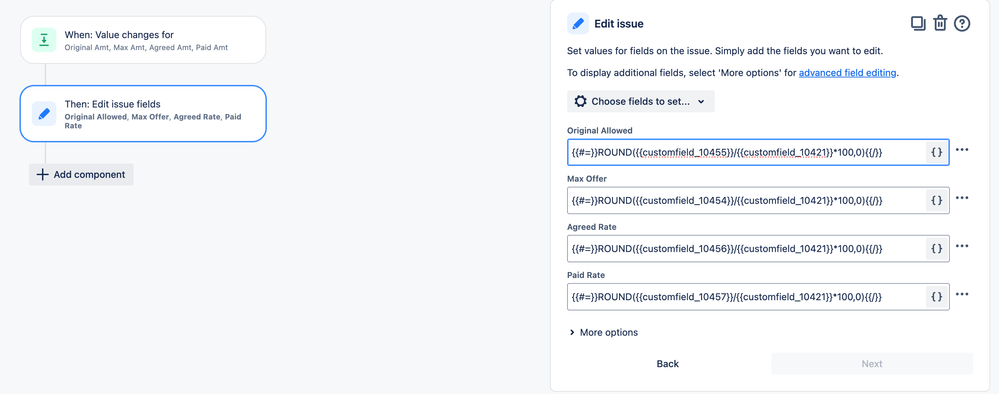Click the Back button
The image size is (999, 394).
[668, 363]
